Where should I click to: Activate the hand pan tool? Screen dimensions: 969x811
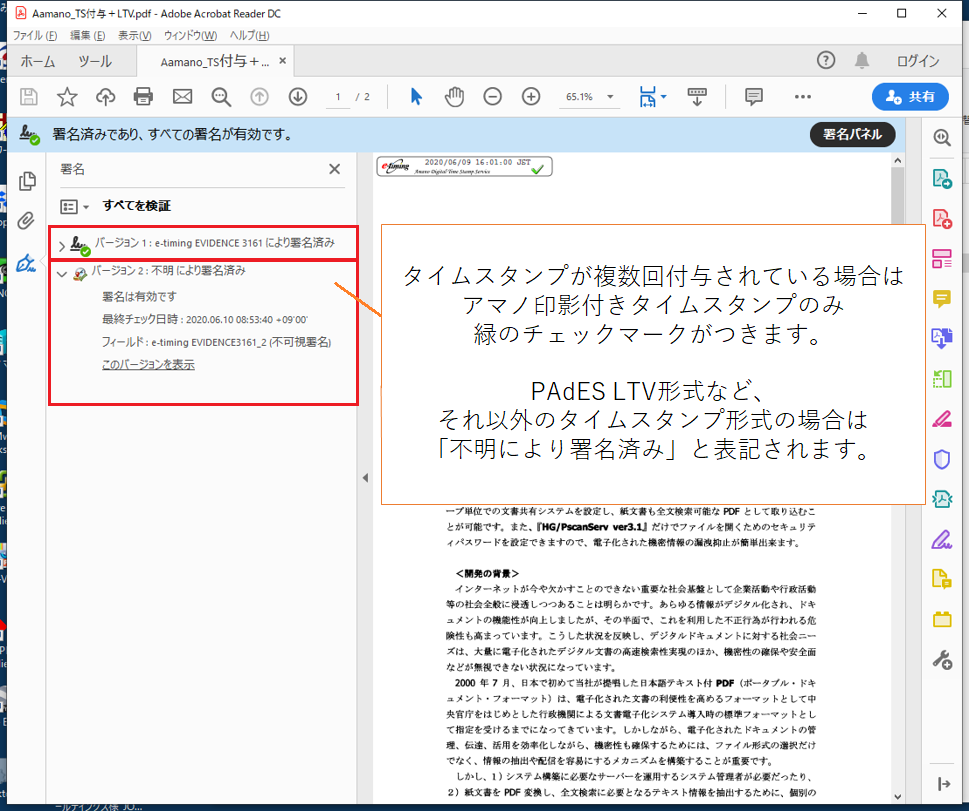tap(454, 96)
